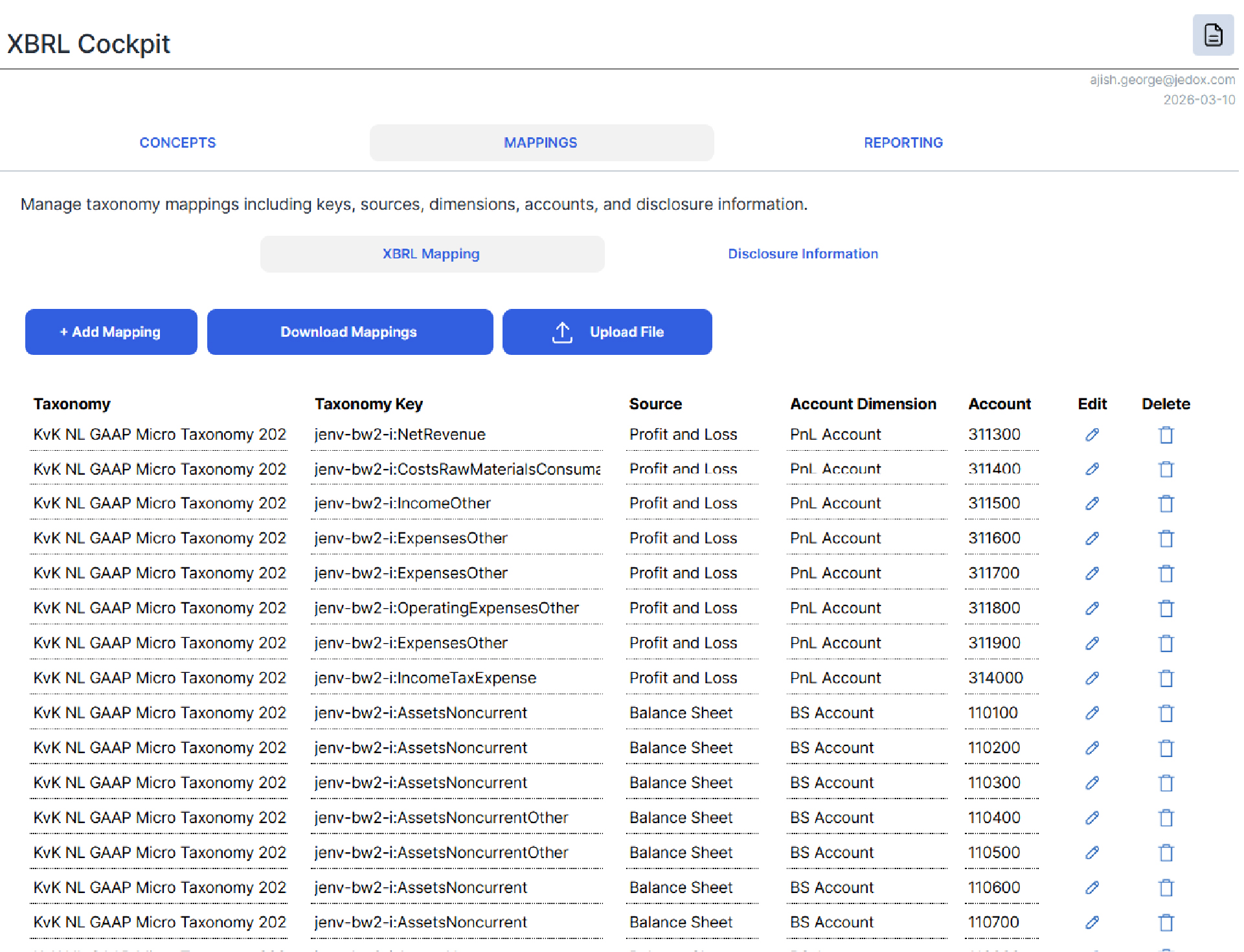Edit the mapping for account 311500
This screenshot has width=1244, height=952.
tap(1092, 503)
